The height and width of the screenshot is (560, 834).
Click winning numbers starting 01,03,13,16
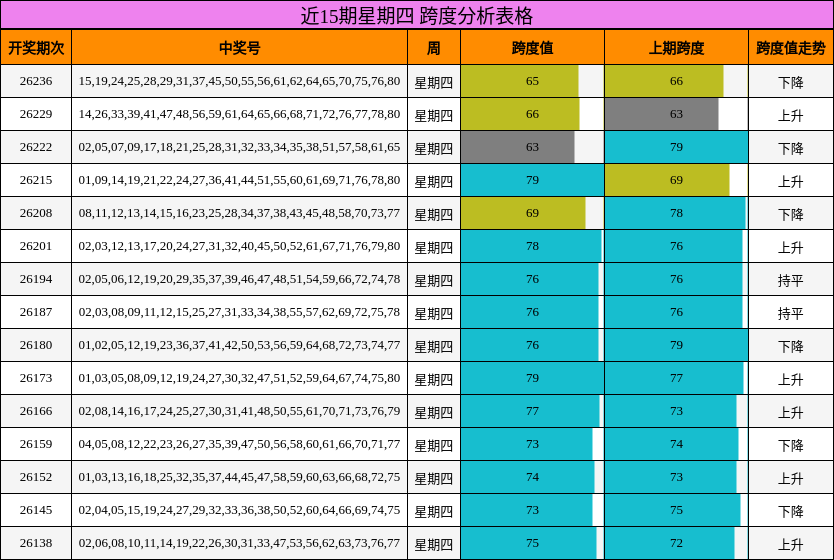tap(239, 477)
